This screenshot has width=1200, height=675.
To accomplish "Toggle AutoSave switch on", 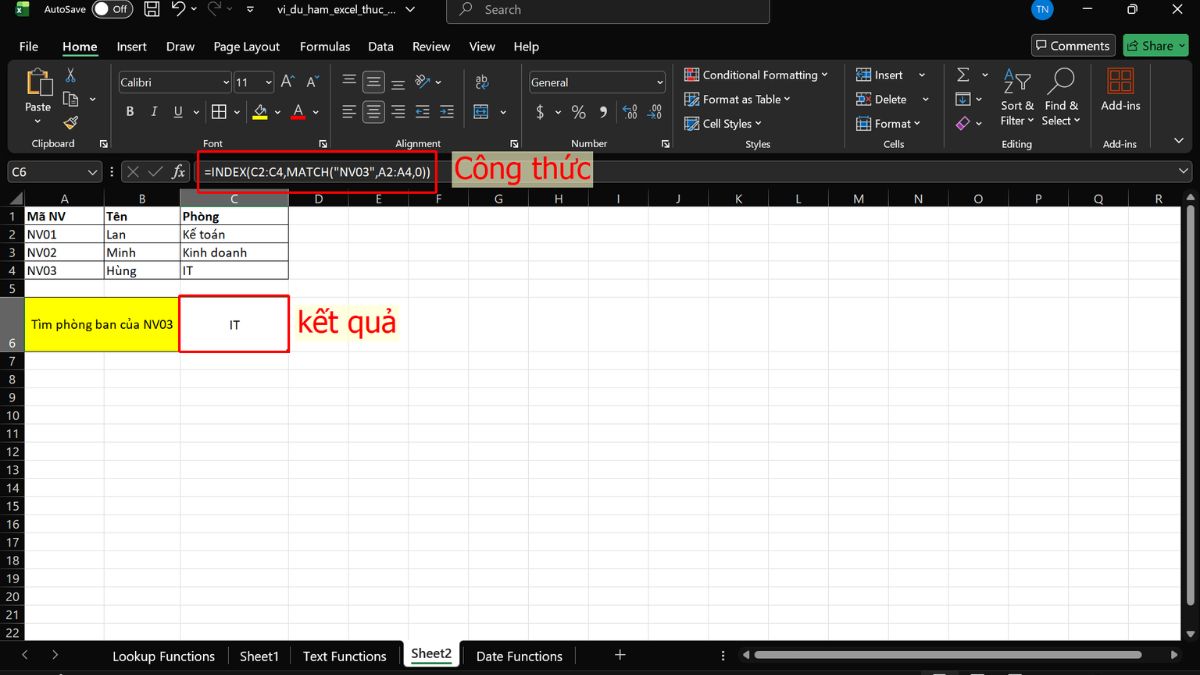I will tap(112, 10).
